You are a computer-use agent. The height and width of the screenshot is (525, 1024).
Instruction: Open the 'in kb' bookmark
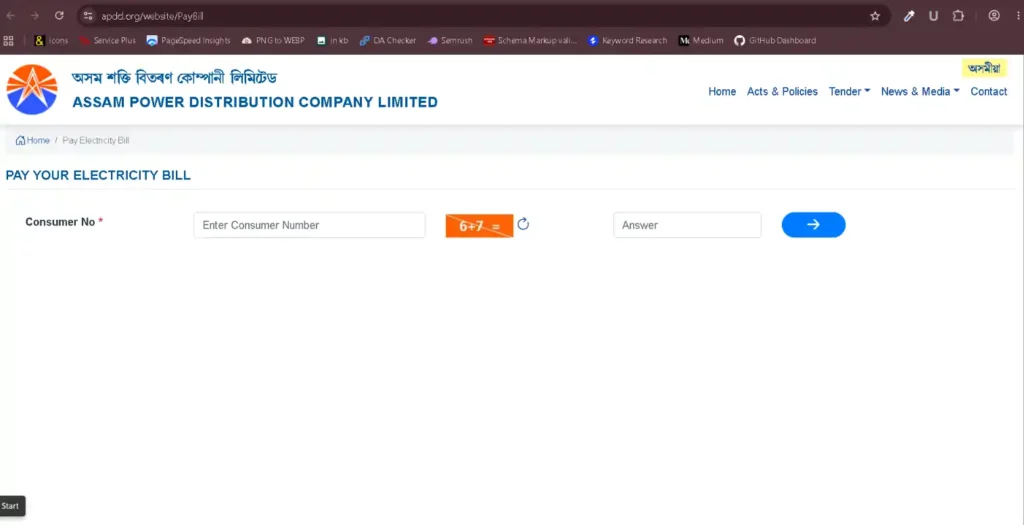[x=332, y=40]
